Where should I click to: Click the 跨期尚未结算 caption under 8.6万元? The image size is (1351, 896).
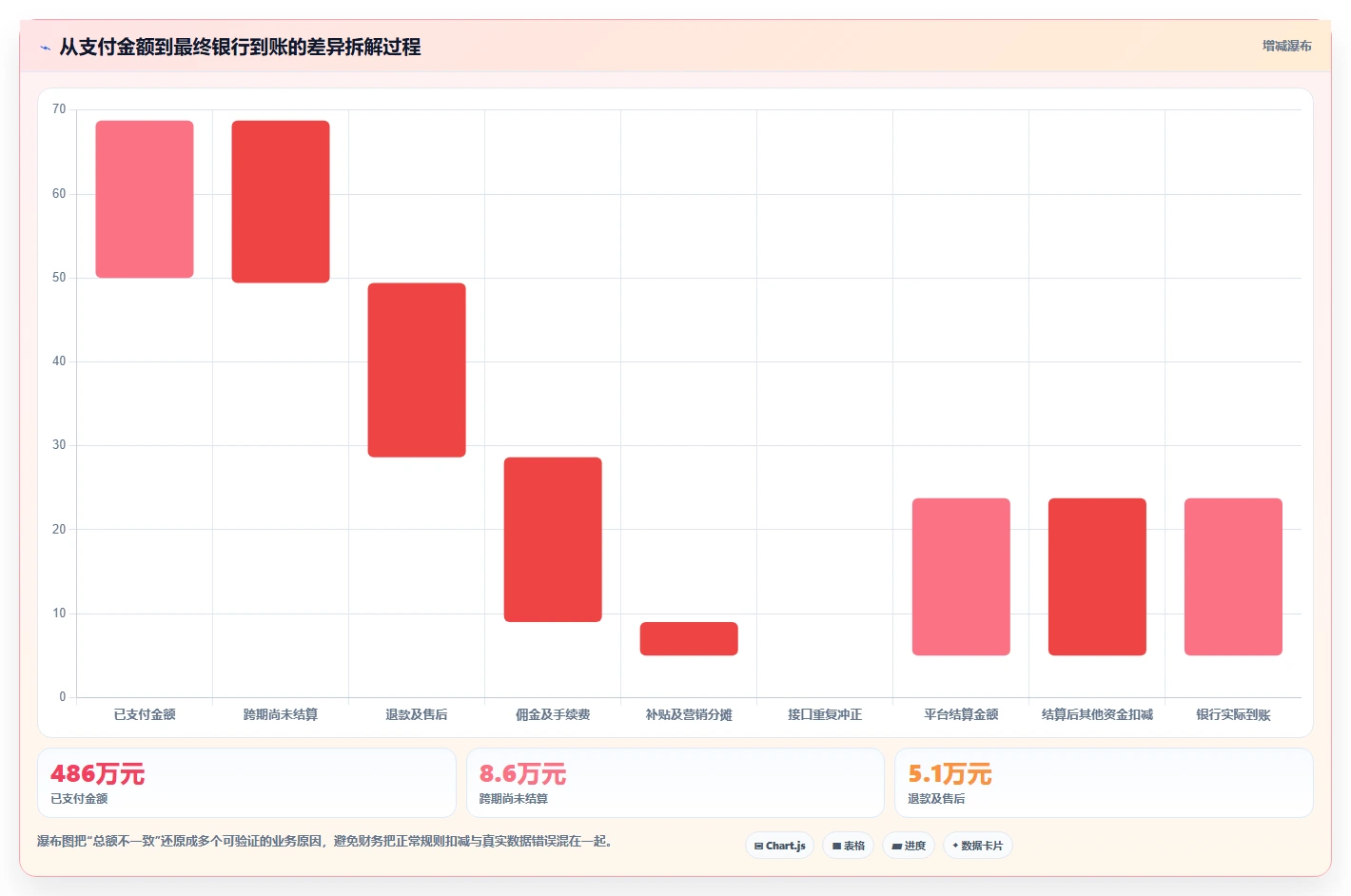tap(514, 799)
